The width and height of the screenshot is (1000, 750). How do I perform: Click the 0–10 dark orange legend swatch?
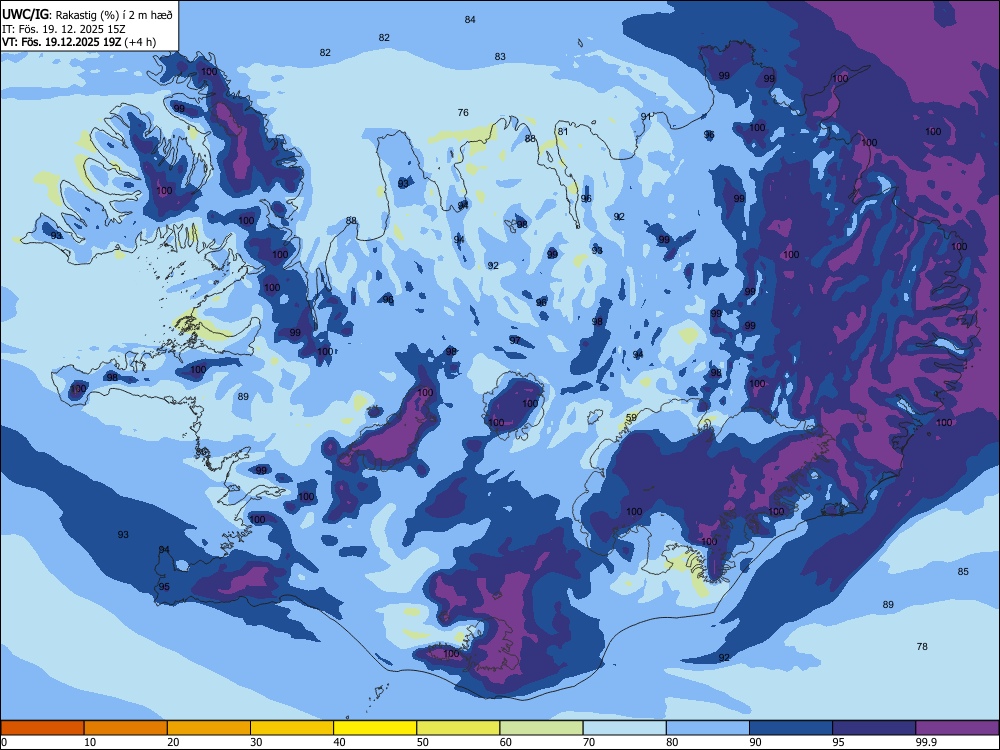point(42,728)
